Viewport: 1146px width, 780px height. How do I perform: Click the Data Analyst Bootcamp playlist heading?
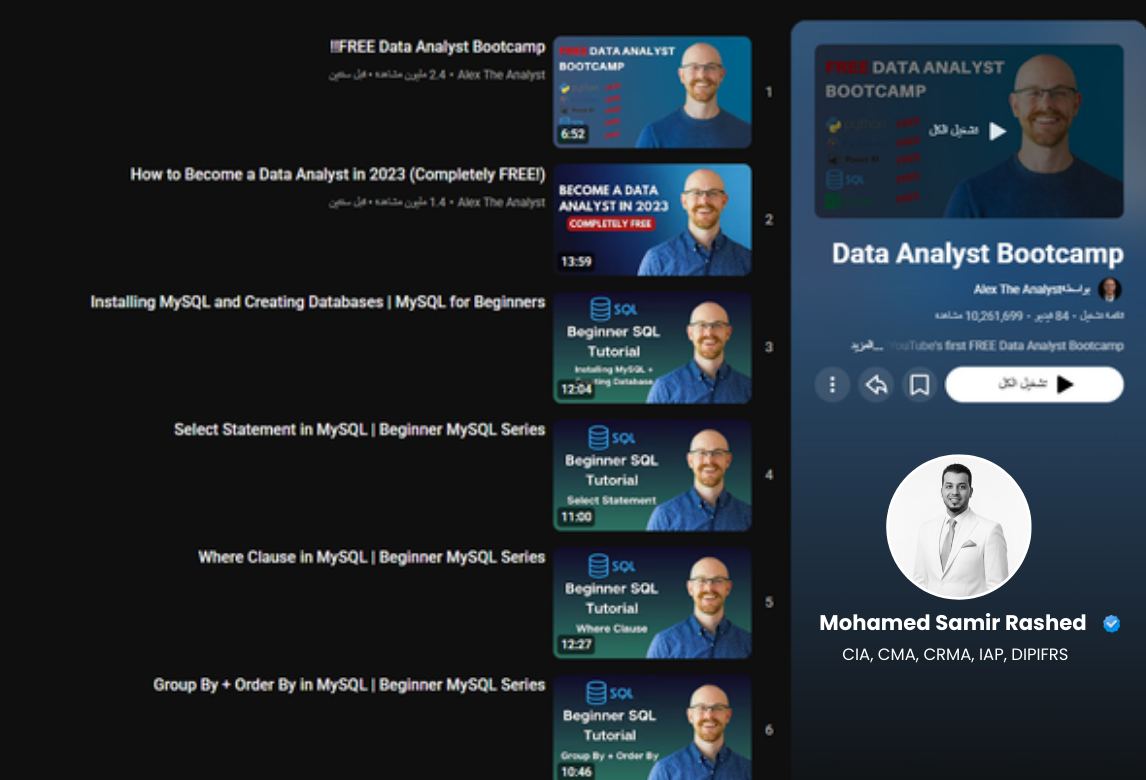pos(978,254)
